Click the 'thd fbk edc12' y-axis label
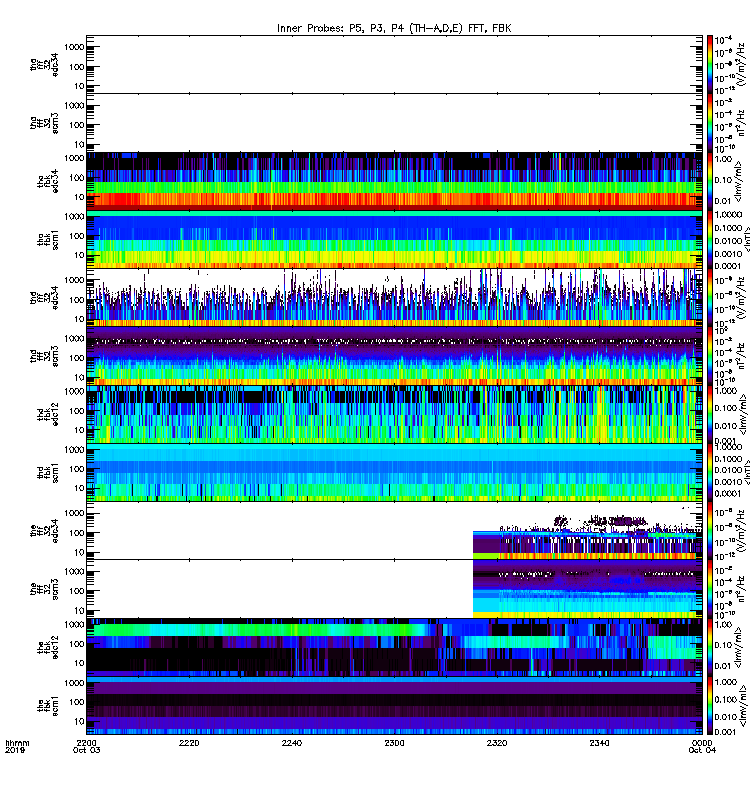 pos(48,414)
